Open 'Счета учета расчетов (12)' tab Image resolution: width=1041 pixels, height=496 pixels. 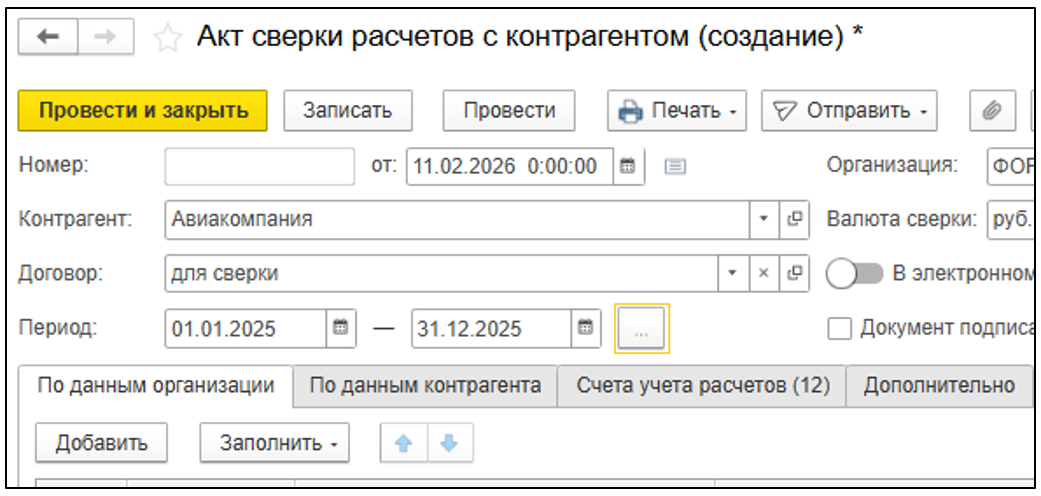[x=703, y=386]
